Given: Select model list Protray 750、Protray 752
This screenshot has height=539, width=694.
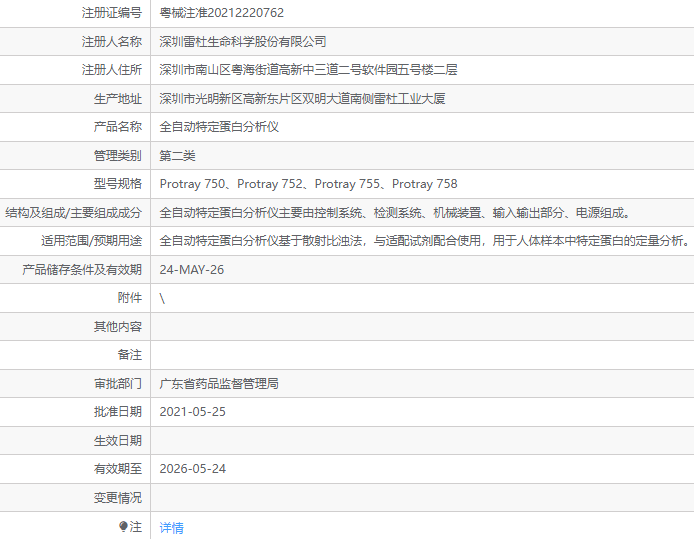Looking at the screenshot, I should coord(308,184).
